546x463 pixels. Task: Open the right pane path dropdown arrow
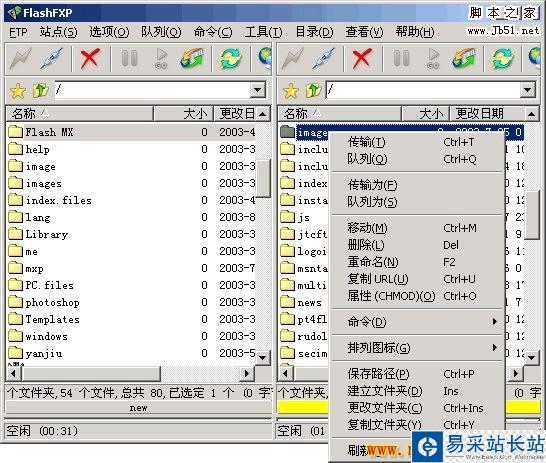click(x=528, y=90)
